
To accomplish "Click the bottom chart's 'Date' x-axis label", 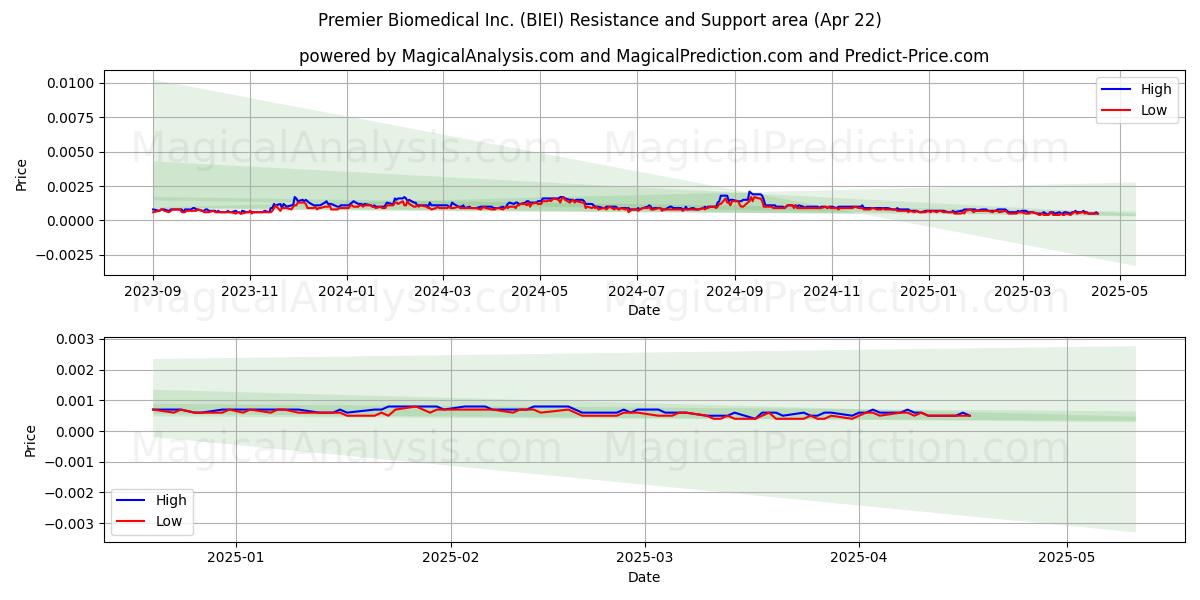I will (x=644, y=577).
